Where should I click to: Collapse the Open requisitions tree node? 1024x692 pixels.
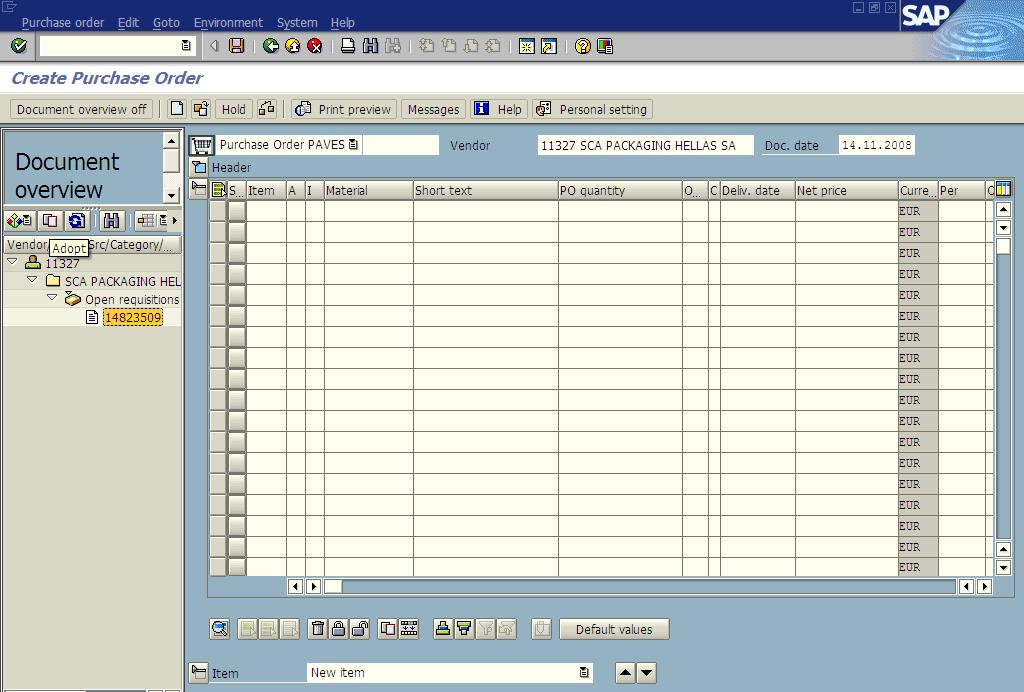52,298
